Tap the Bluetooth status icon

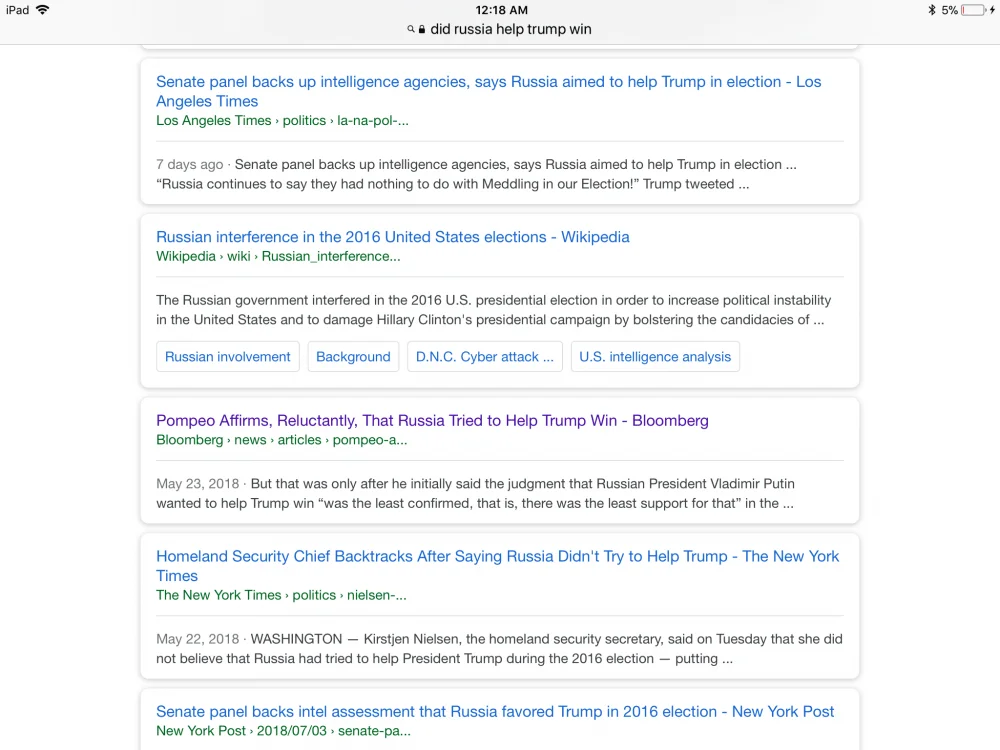click(932, 10)
